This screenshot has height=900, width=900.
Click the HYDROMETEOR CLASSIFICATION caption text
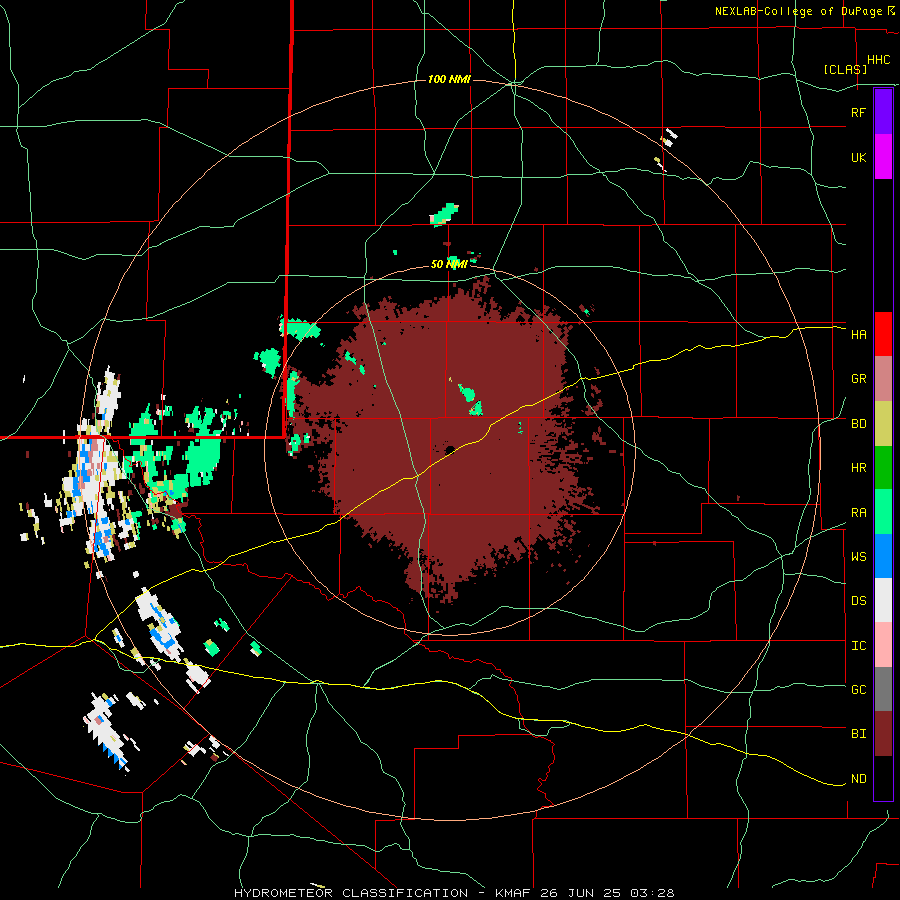[x=351, y=893]
